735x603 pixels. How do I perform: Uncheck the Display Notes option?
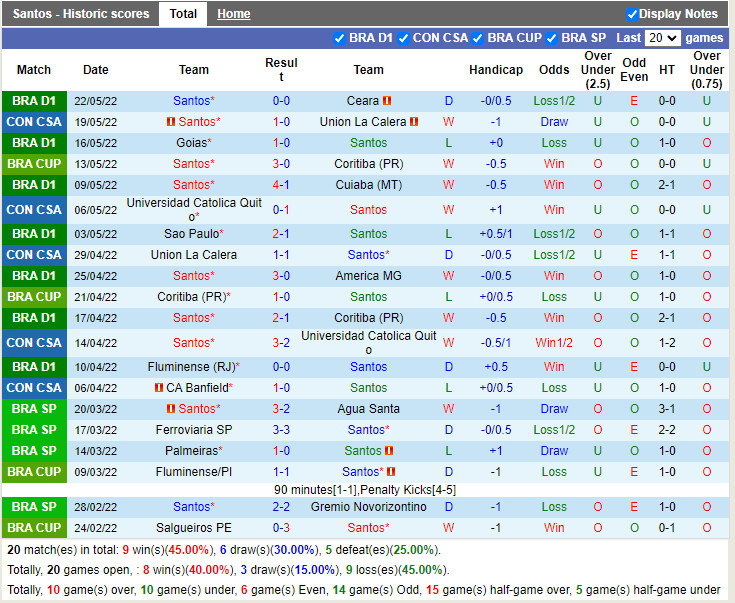click(632, 14)
